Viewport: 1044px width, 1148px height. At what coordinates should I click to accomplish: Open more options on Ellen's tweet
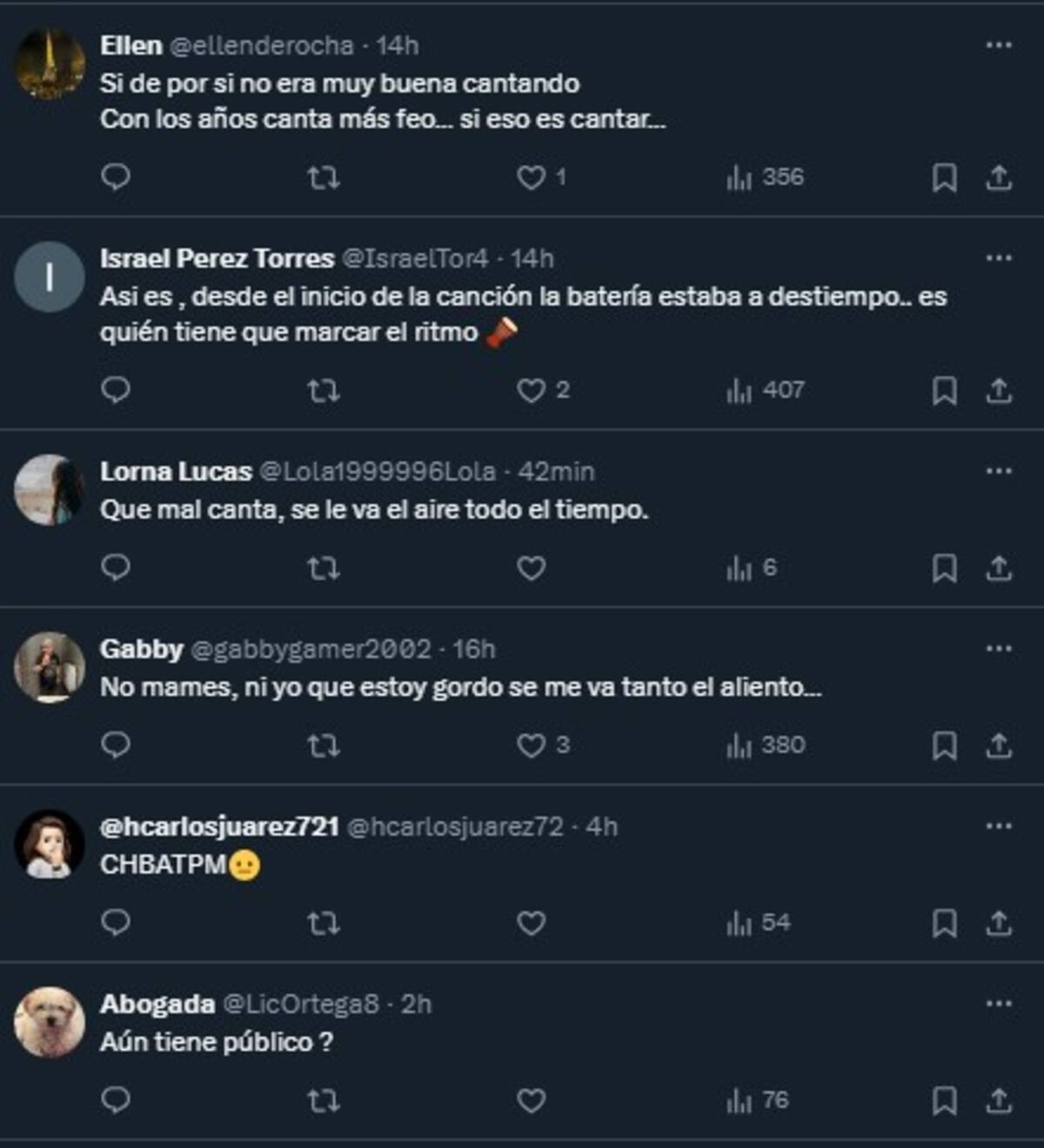[x=998, y=45]
